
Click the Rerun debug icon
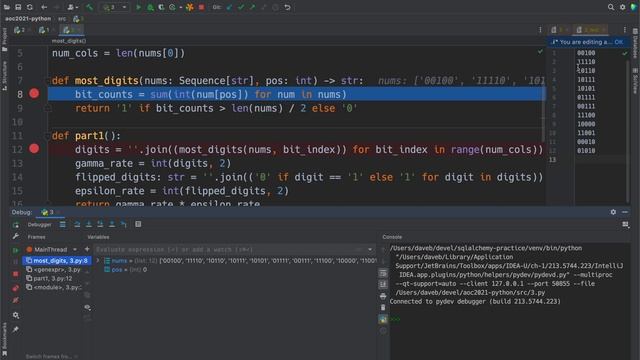coord(16,225)
